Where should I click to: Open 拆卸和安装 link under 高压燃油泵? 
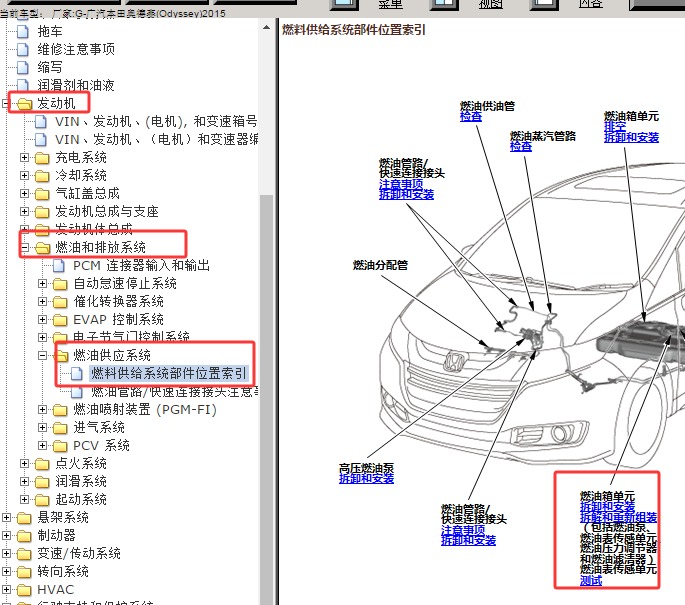coord(366,479)
